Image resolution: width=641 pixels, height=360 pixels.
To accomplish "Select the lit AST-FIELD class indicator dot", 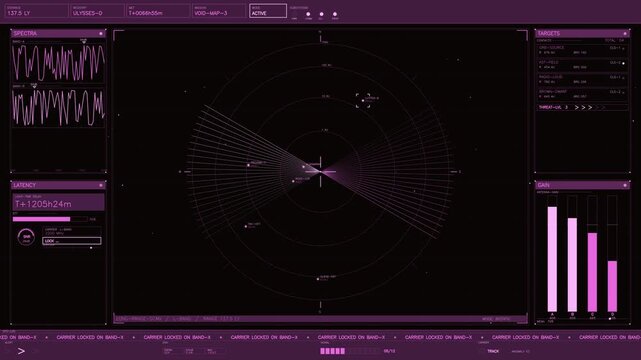I will (x=623, y=63).
